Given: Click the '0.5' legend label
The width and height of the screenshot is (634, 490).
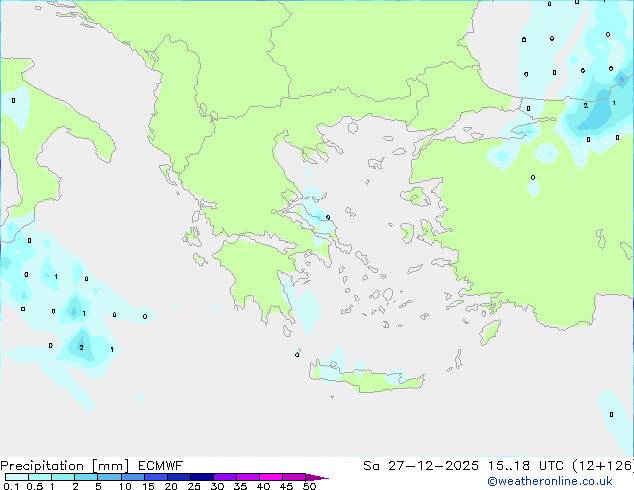Looking at the screenshot, I should click(35, 486).
